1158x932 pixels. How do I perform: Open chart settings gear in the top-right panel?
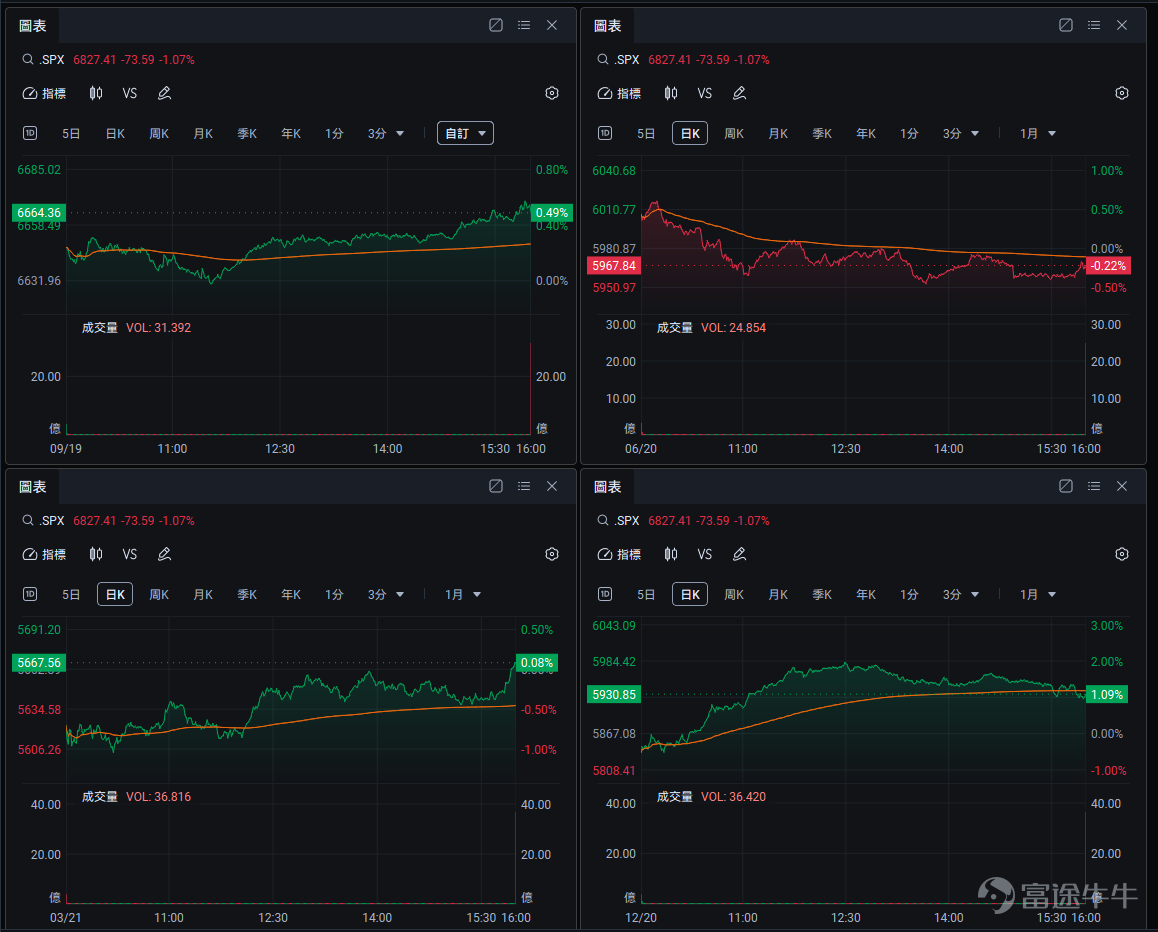click(1122, 93)
